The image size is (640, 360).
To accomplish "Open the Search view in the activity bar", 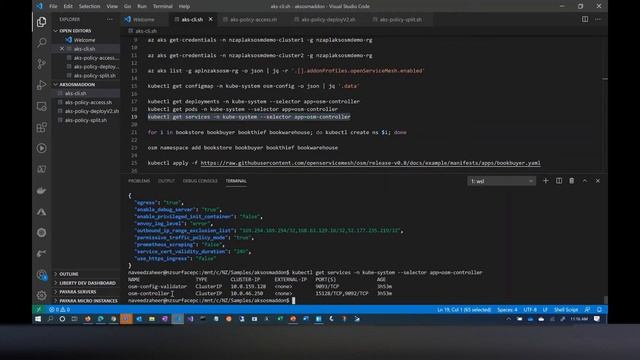I will [x=41, y=42].
